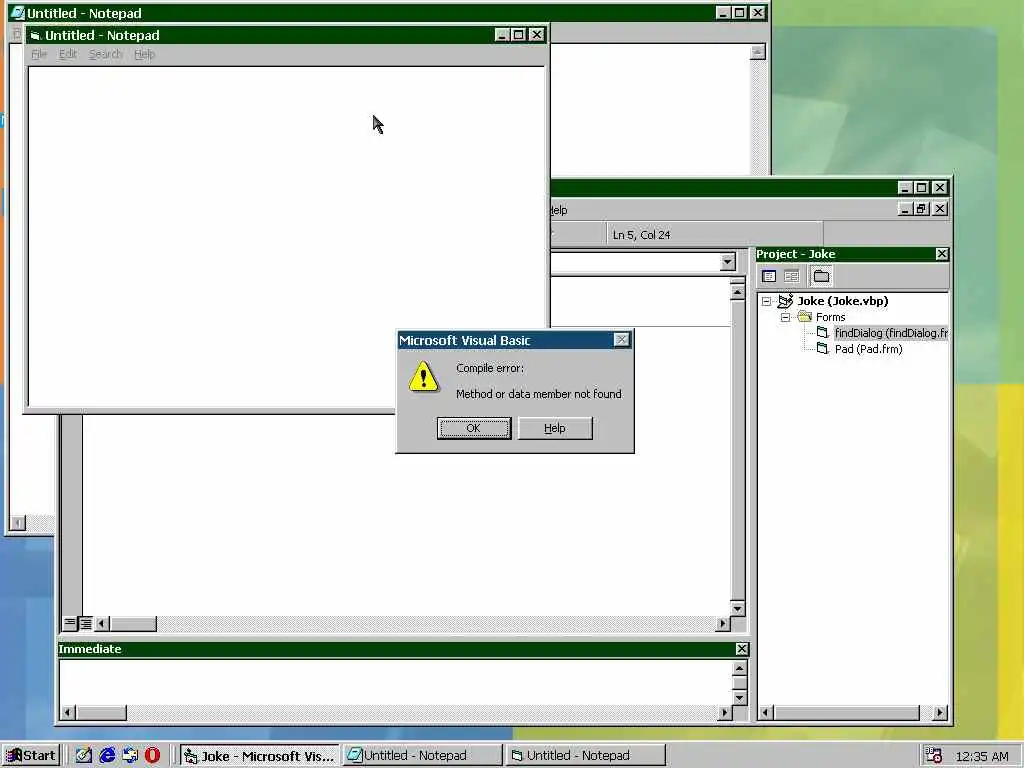Click code window scroll down arrow

pos(737,609)
